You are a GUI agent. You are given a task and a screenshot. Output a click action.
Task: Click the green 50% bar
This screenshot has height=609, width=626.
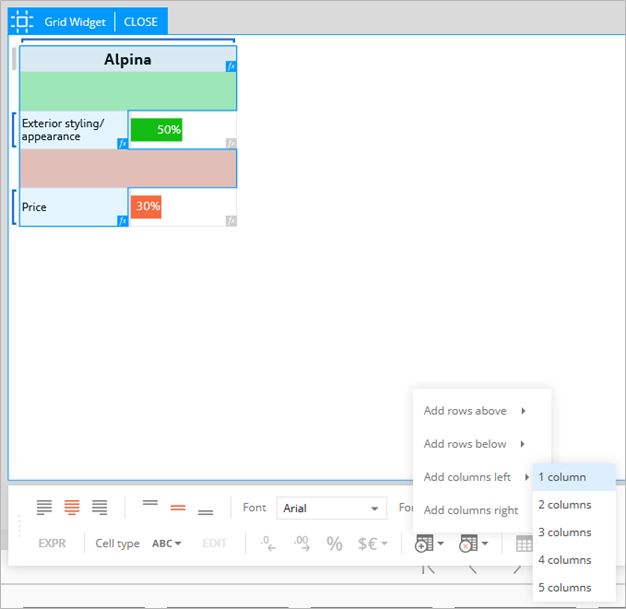156,129
